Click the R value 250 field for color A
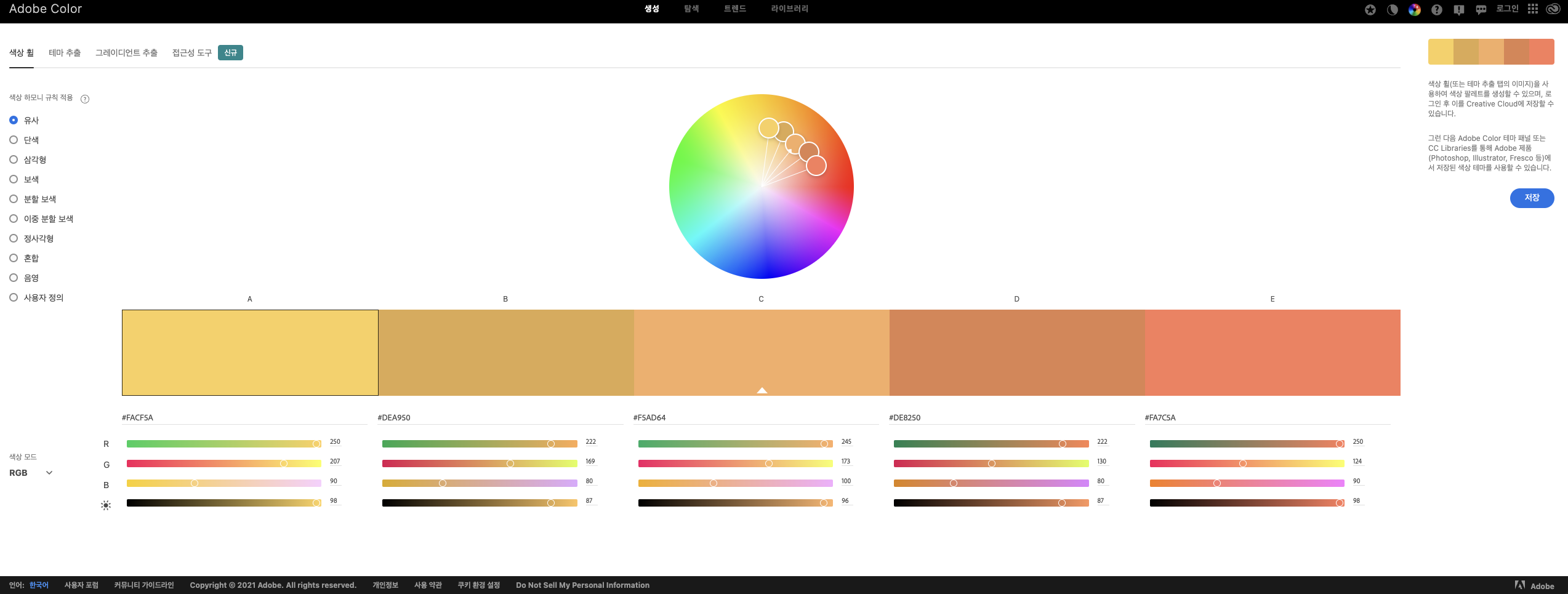Image resolution: width=1568 pixels, height=594 pixels. click(x=336, y=442)
